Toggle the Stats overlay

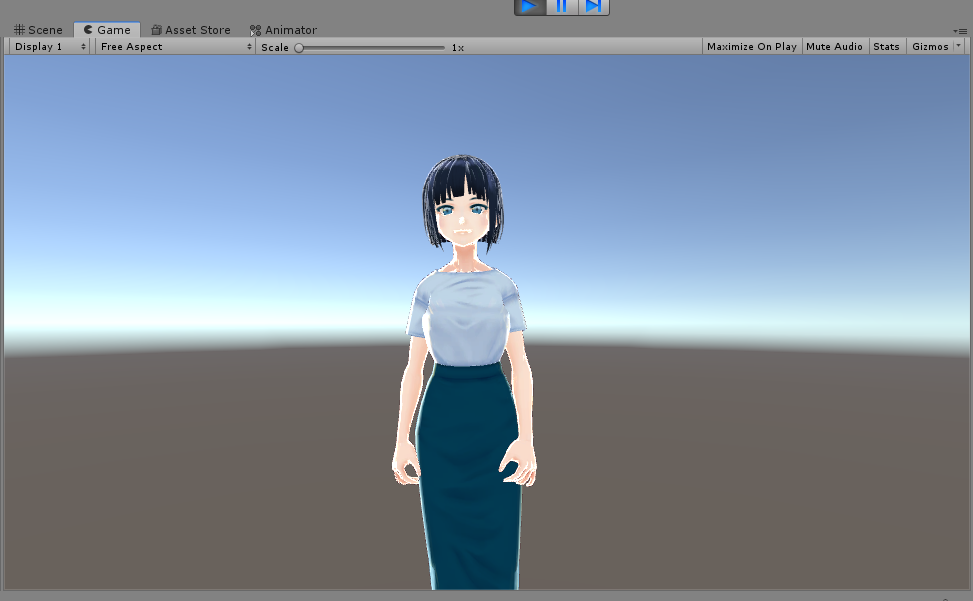(886, 47)
